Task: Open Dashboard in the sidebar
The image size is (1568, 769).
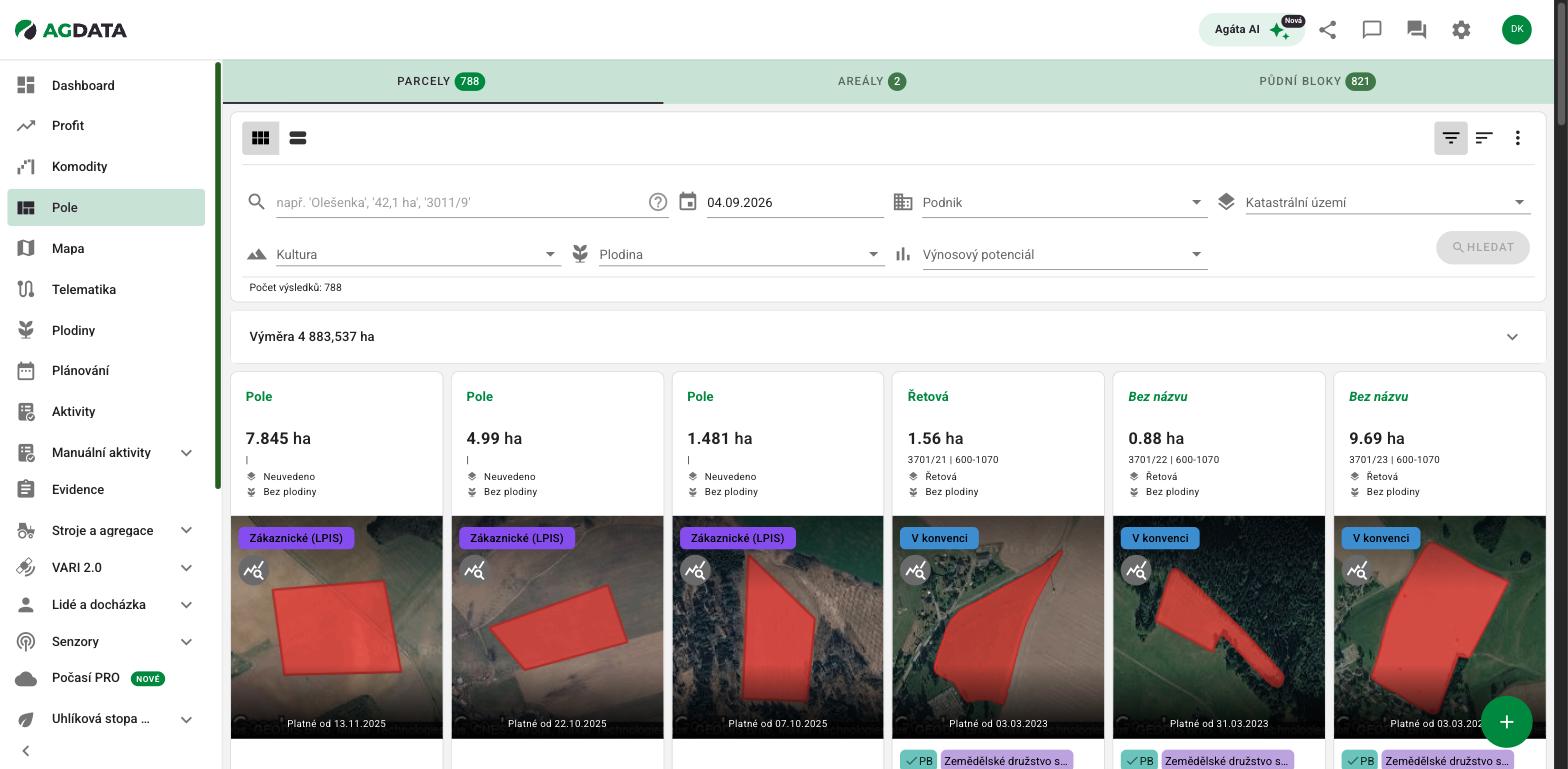Action: pos(106,86)
